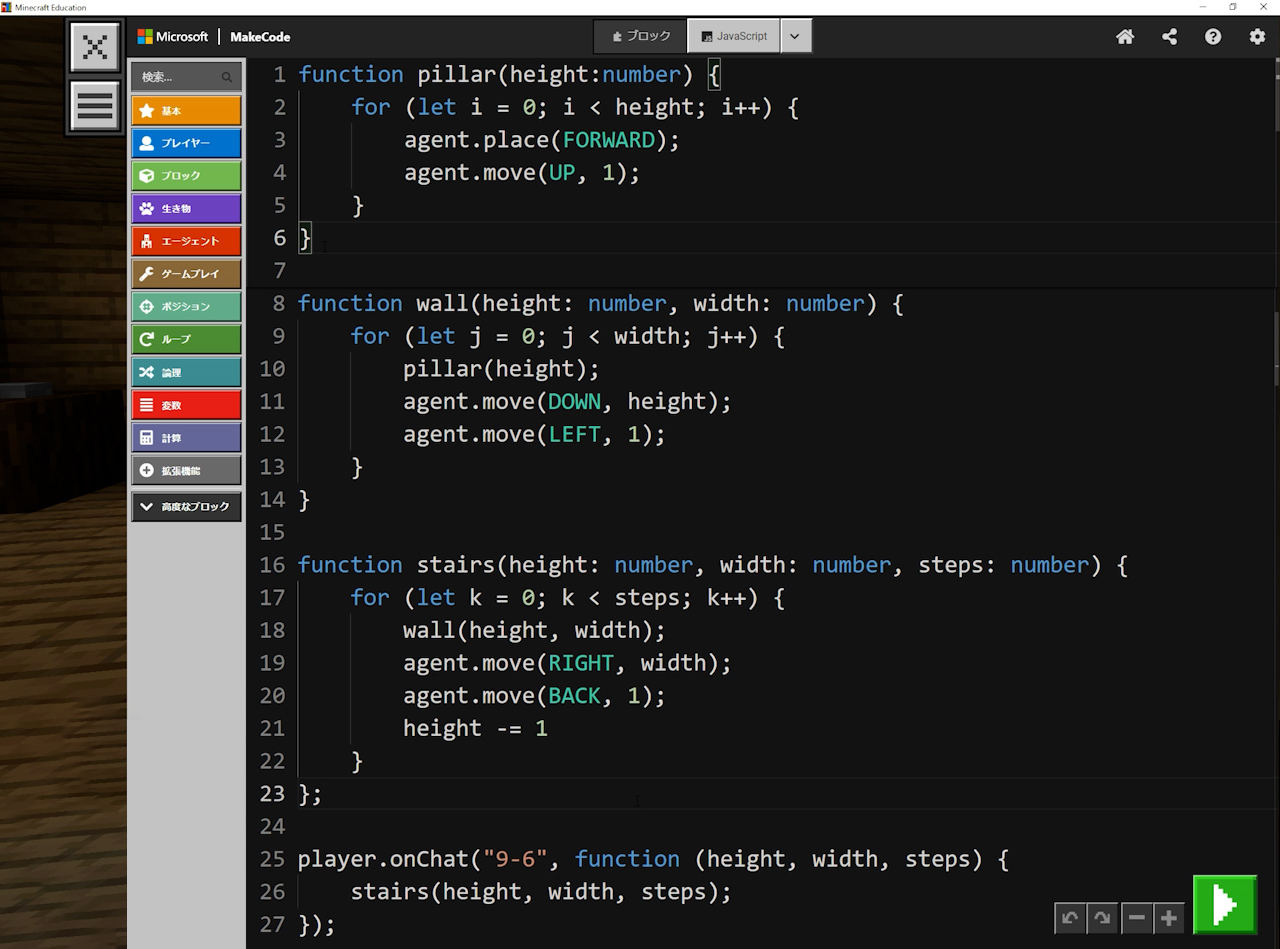Image resolution: width=1280 pixels, height=949 pixels.
Task: Open the language dropdown next to JavaScript
Action: click(x=795, y=36)
